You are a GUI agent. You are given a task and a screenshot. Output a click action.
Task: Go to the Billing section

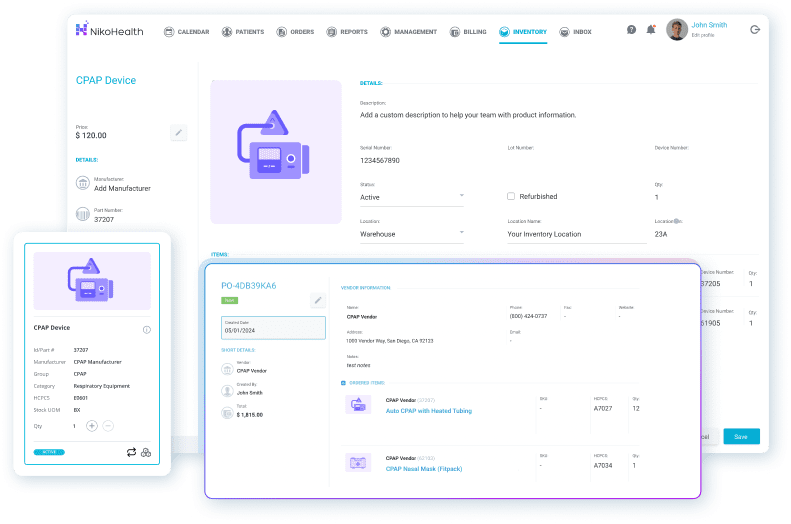pos(468,32)
